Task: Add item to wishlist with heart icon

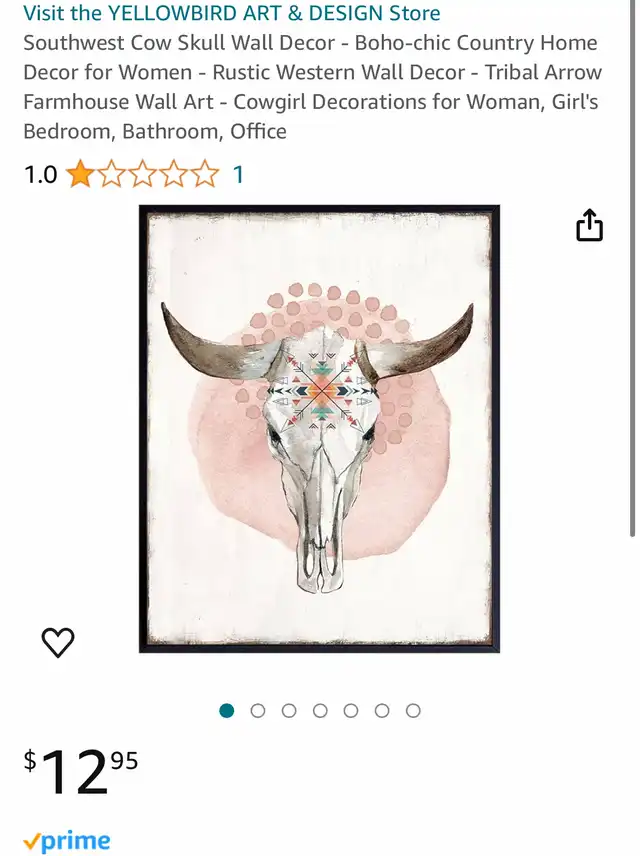Action: [x=58, y=642]
